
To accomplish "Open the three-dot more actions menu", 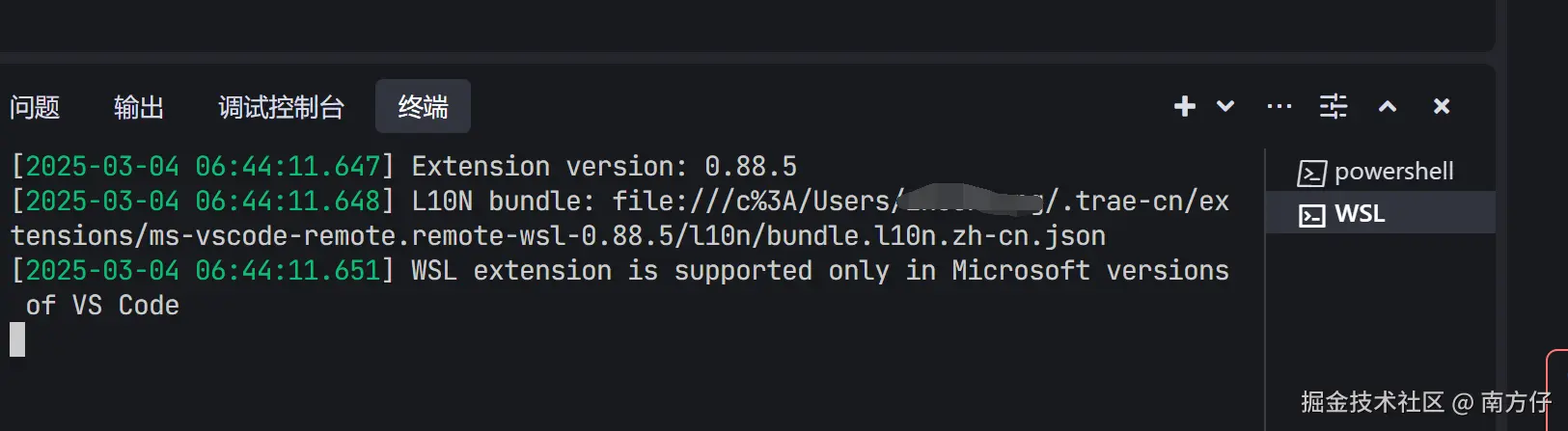I will point(1279,106).
